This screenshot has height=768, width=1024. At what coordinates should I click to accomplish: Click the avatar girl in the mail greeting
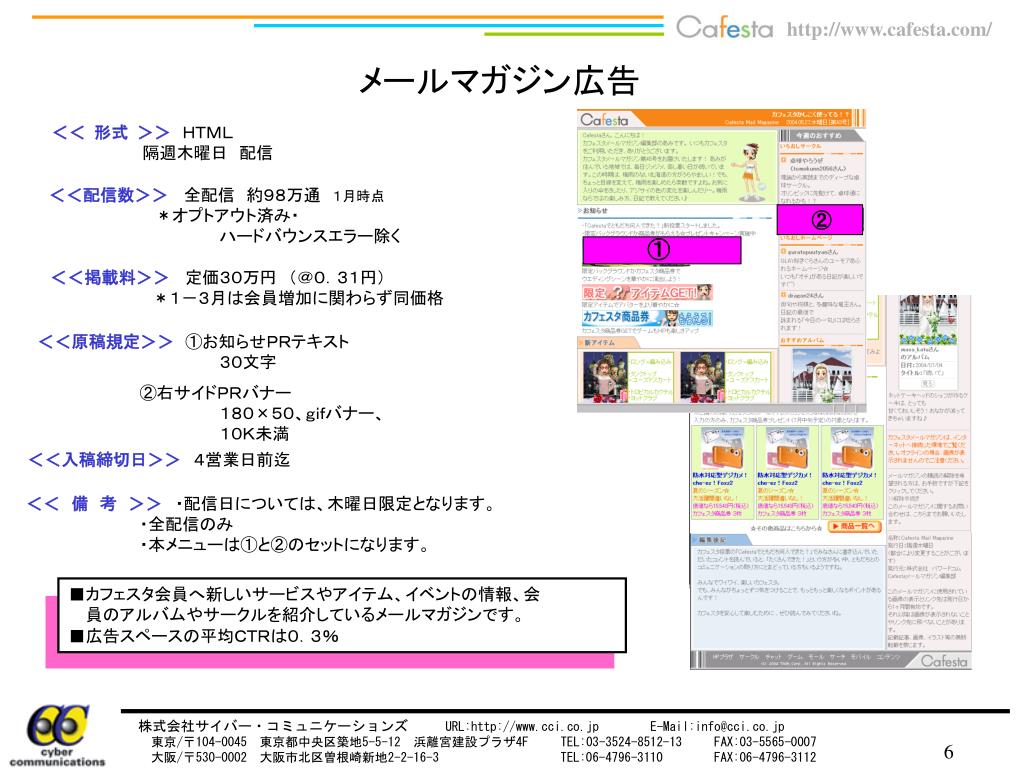click(x=750, y=173)
